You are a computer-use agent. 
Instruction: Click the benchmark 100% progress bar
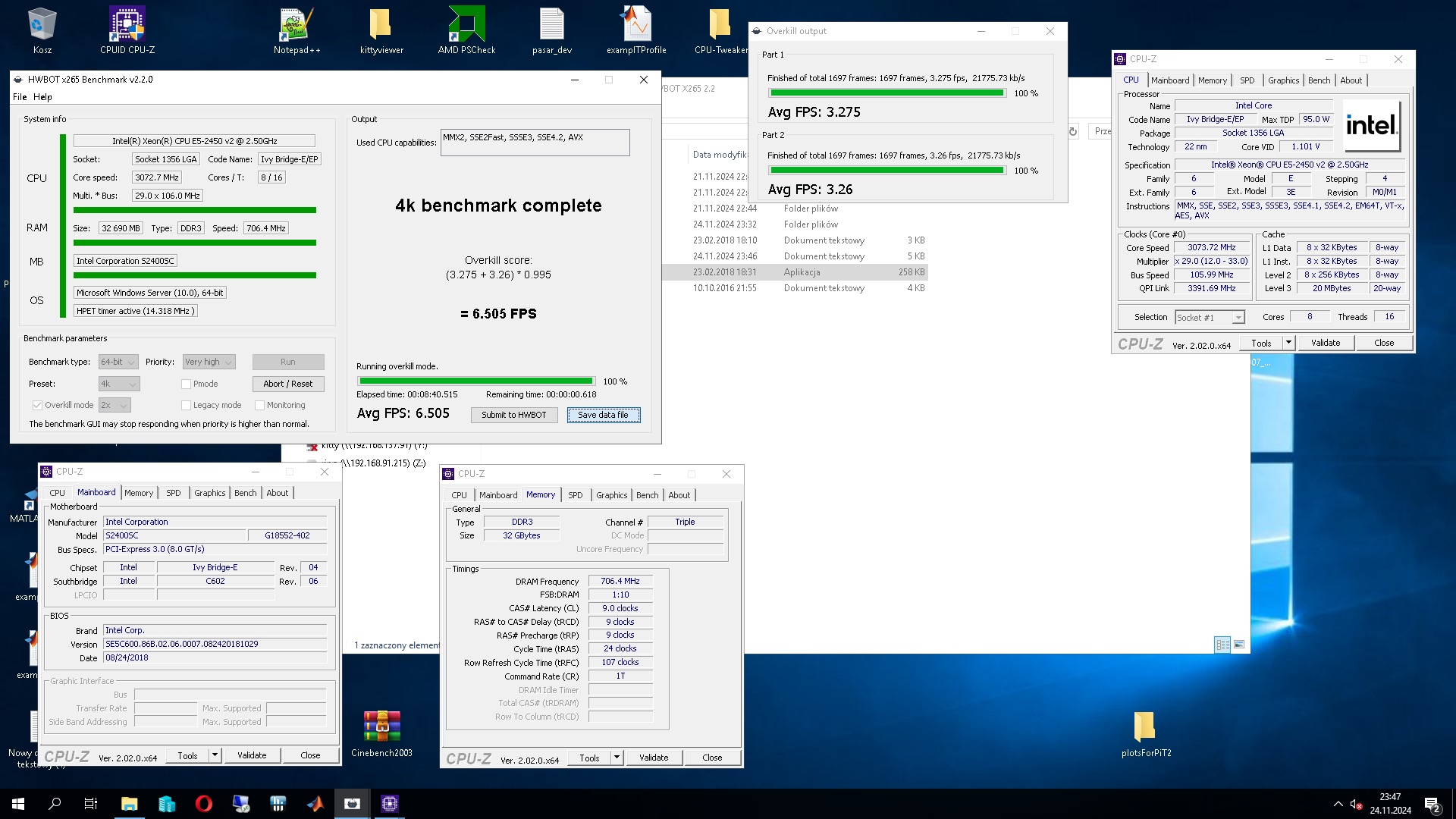point(476,381)
